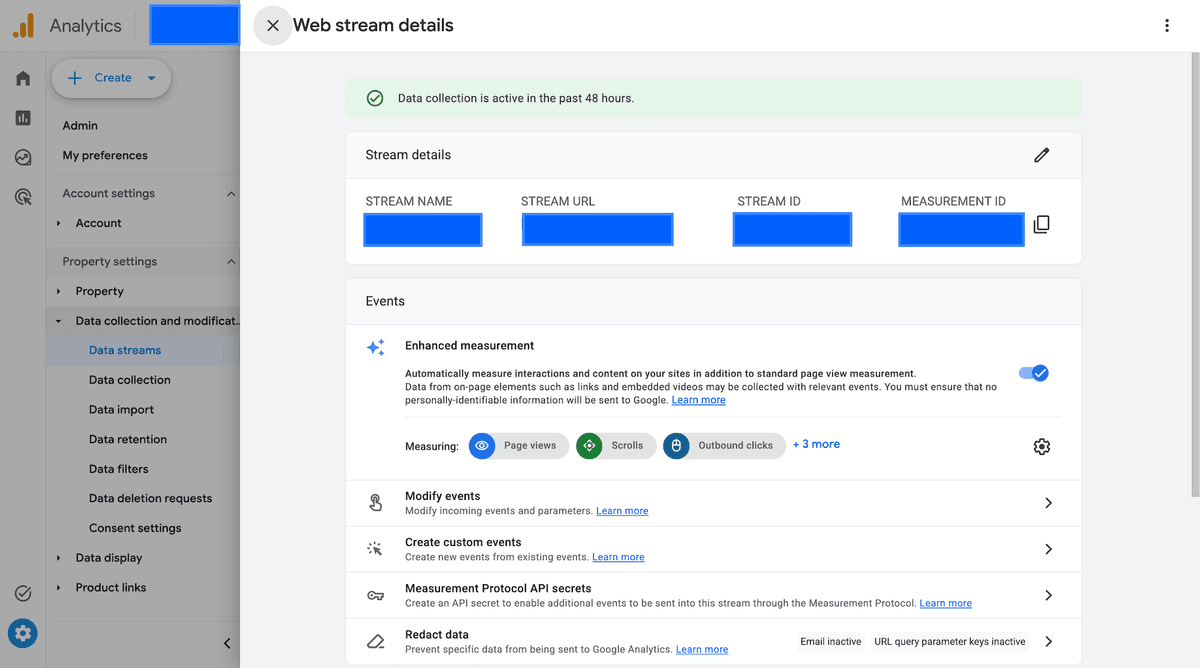The width and height of the screenshot is (1200, 668).
Task: Open Admin gear icon at bottom left
Action: [23, 633]
